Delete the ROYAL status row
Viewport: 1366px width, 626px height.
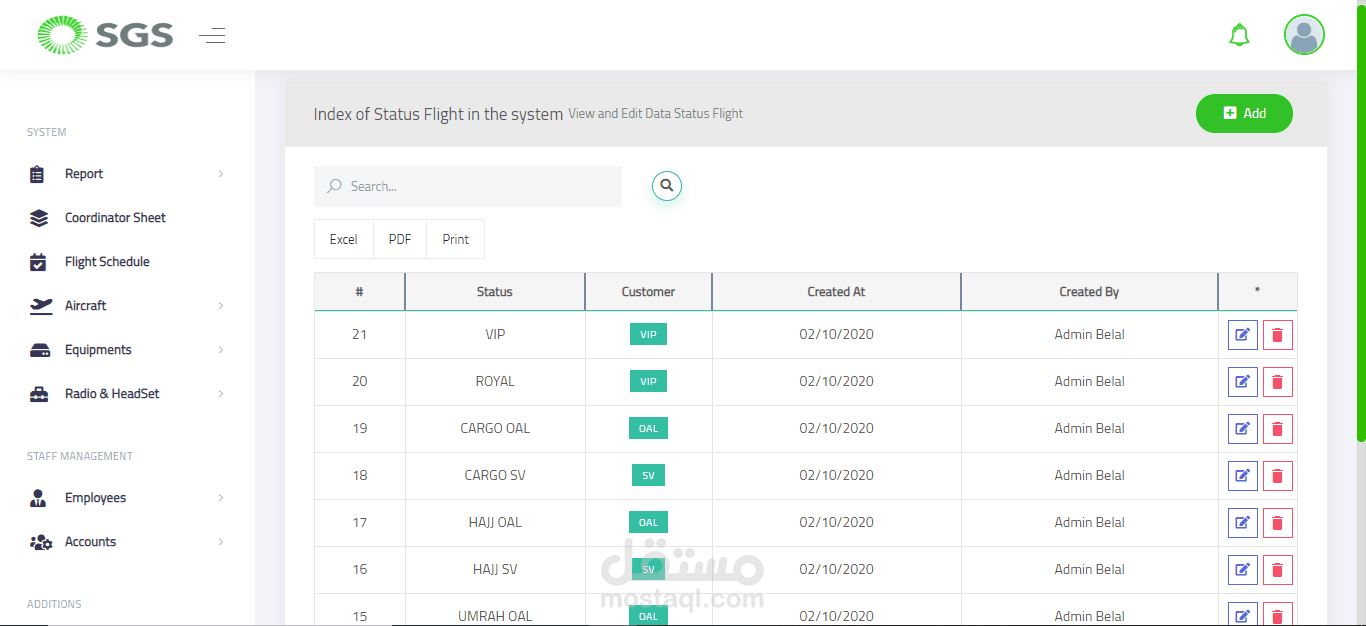point(1277,382)
